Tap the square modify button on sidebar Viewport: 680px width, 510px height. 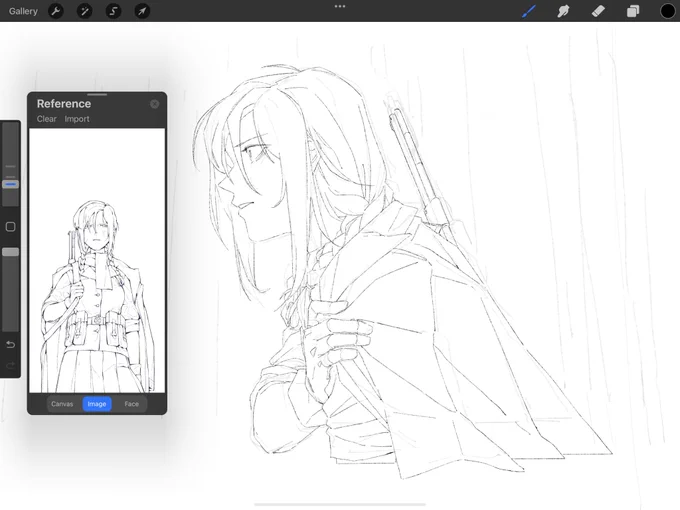point(10,226)
